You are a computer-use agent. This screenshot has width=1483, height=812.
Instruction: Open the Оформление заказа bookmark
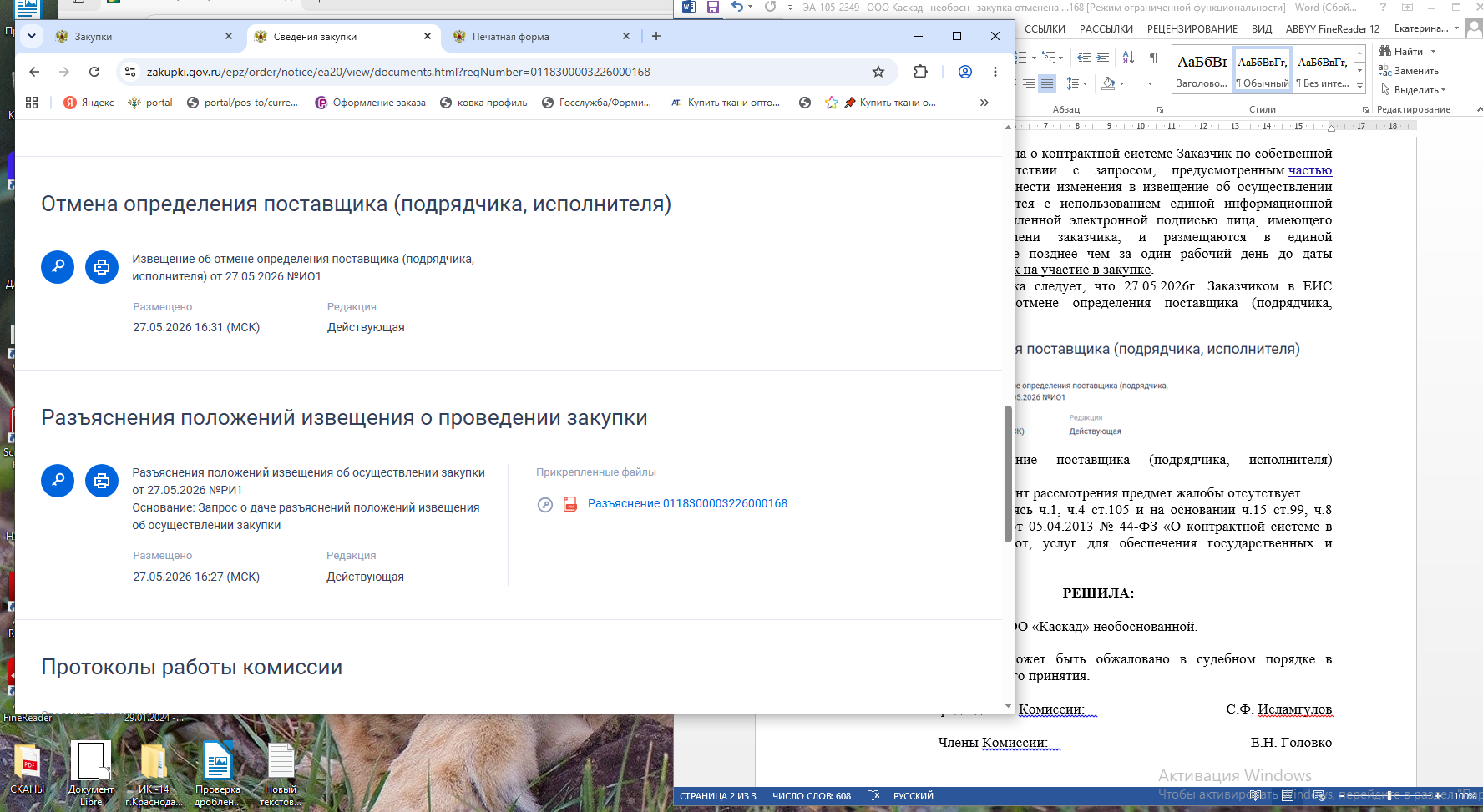click(370, 103)
